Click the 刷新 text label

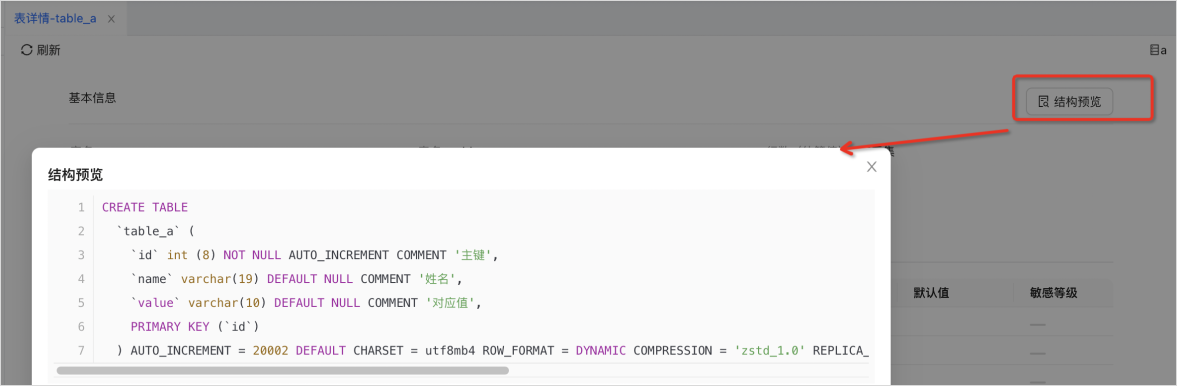(48, 50)
